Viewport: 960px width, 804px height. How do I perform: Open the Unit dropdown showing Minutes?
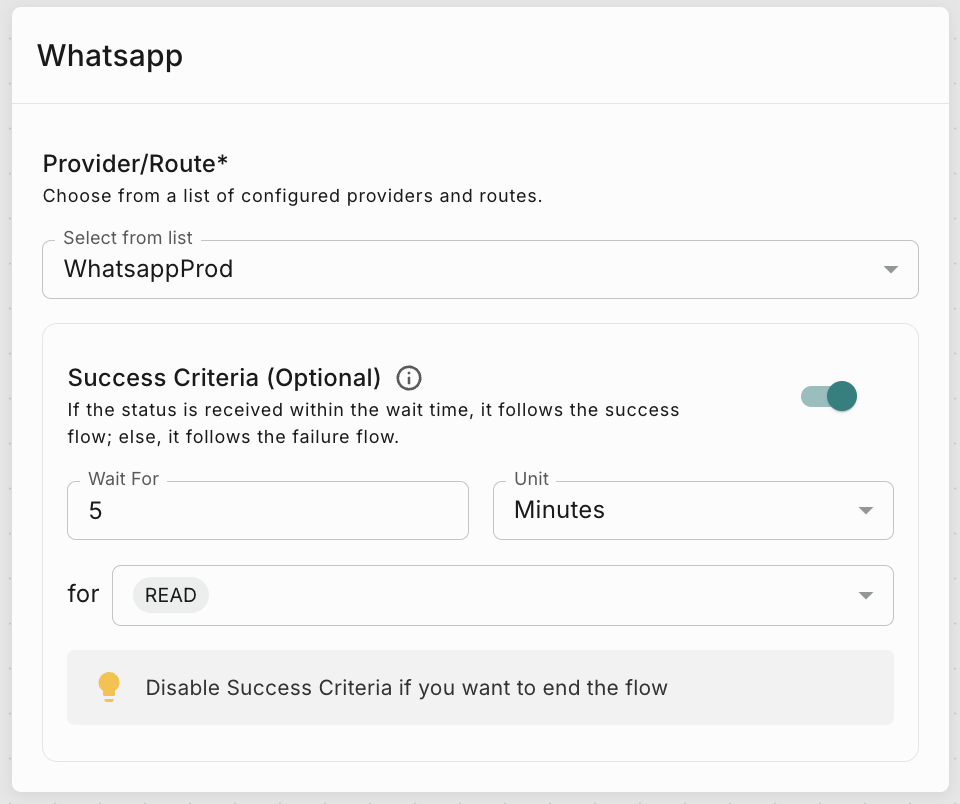693,510
